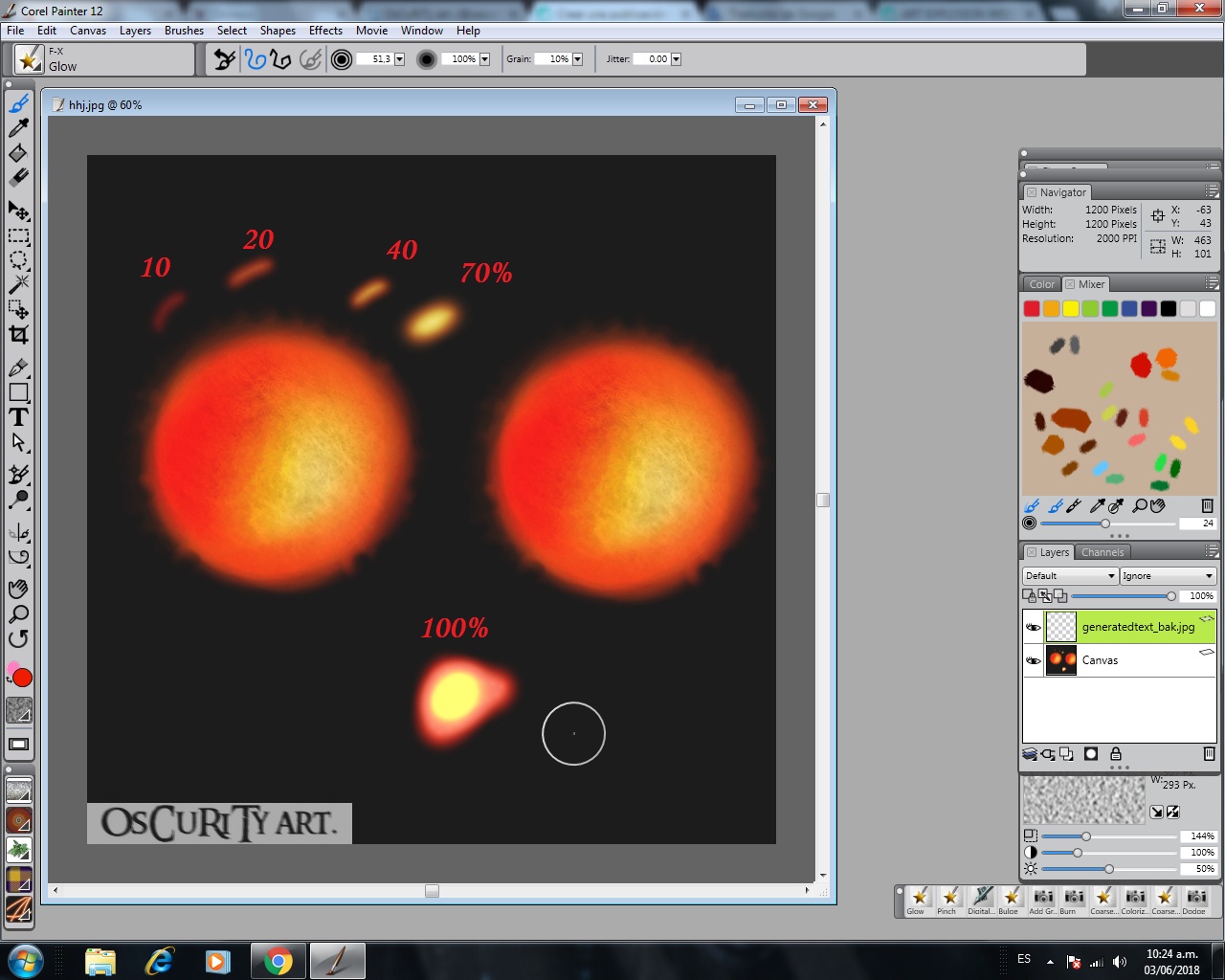
Task: Select freehand strokes mode in property bar
Action: [x=255, y=59]
